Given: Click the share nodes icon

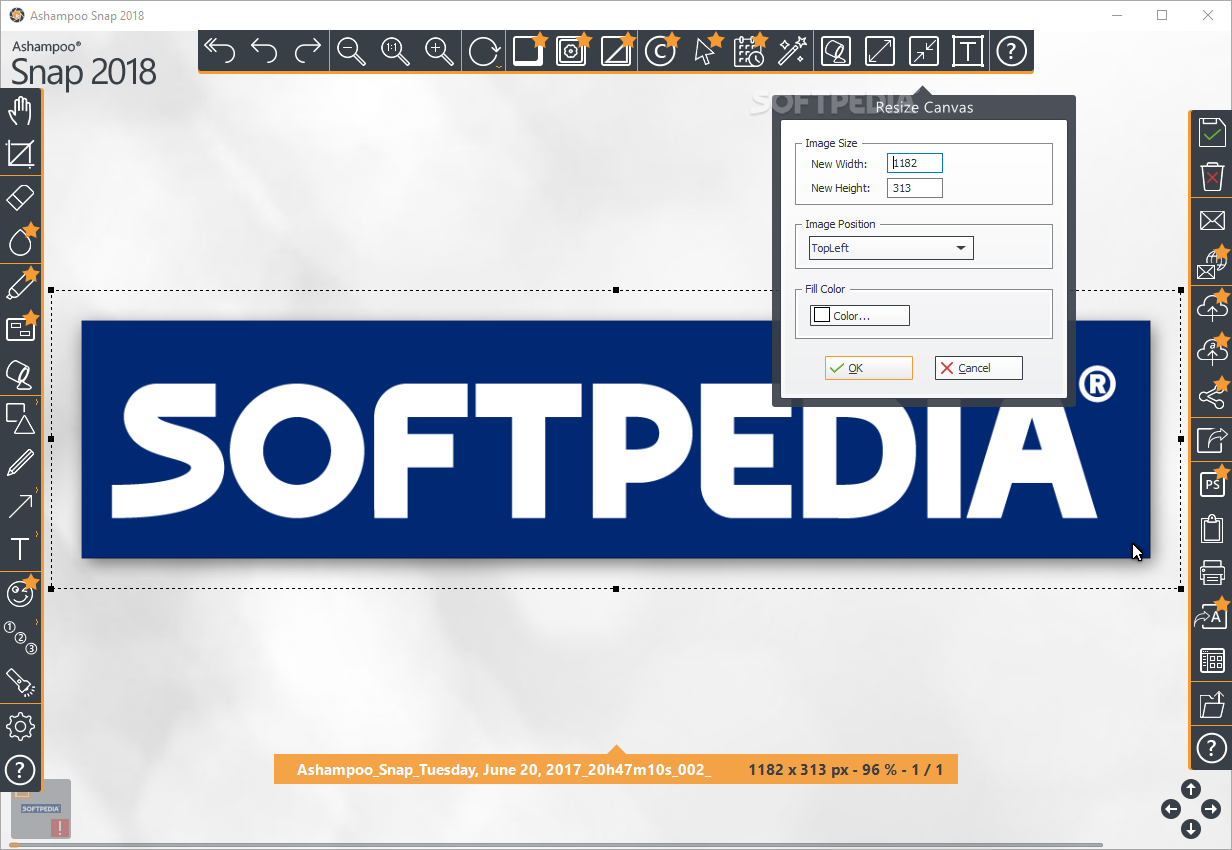Looking at the screenshot, I should [1212, 395].
